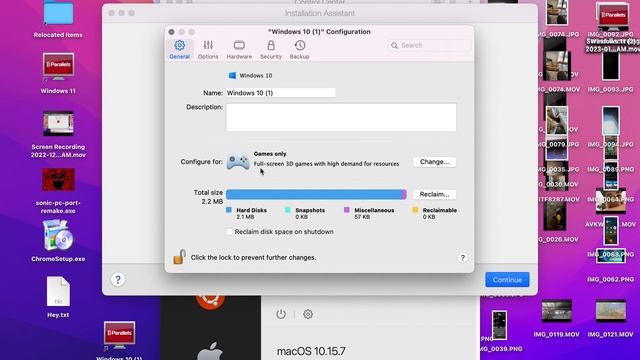
Task: Open the Backup tab
Action: pyautogui.click(x=300, y=50)
